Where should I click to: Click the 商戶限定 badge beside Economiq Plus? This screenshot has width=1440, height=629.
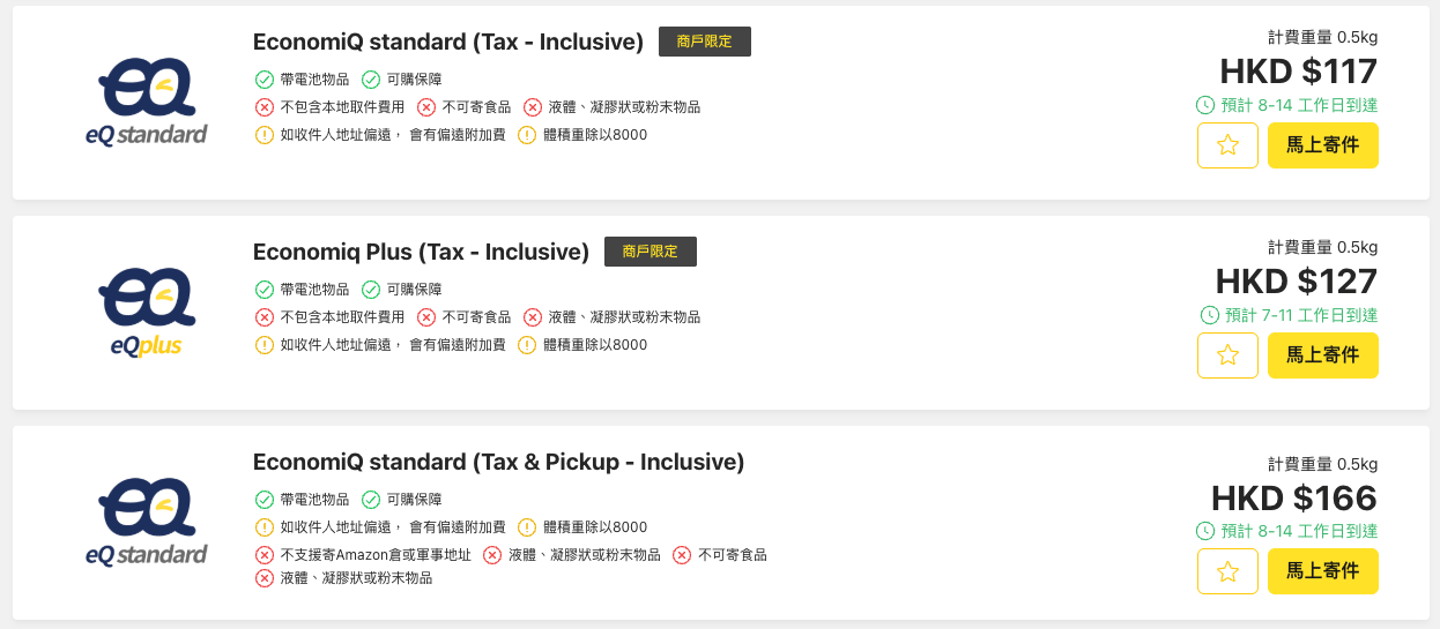pos(650,252)
